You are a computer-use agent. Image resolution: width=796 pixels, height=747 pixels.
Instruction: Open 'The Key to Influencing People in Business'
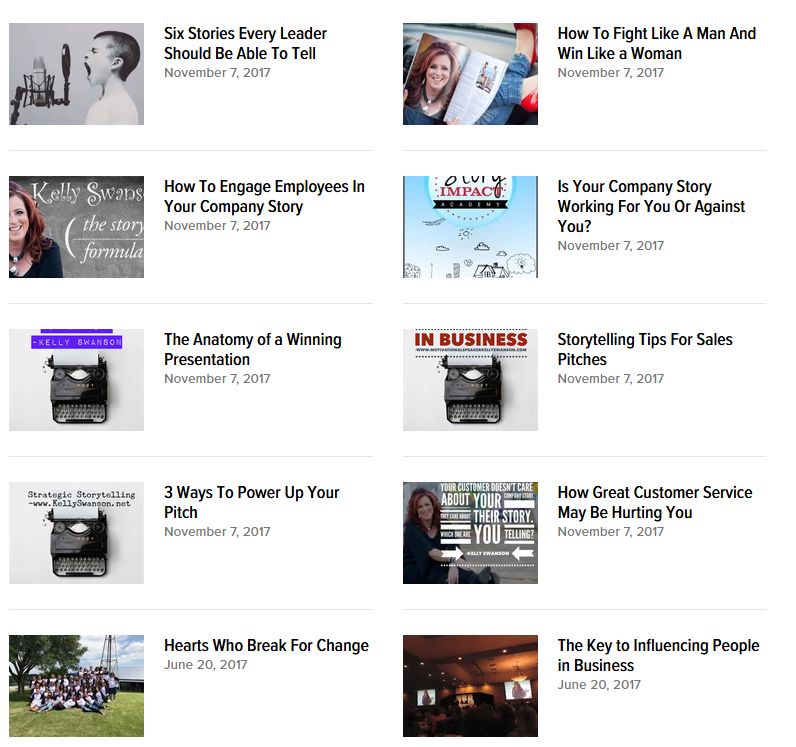pyautogui.click(x=658, y=655)
